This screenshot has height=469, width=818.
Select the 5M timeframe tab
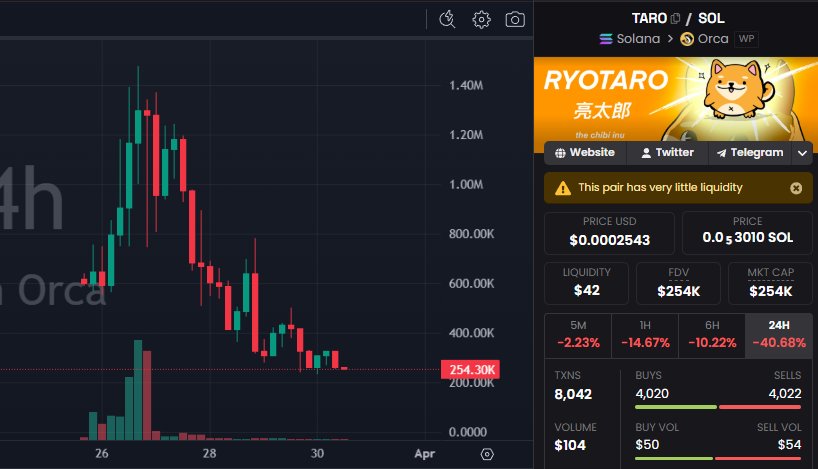577,334
